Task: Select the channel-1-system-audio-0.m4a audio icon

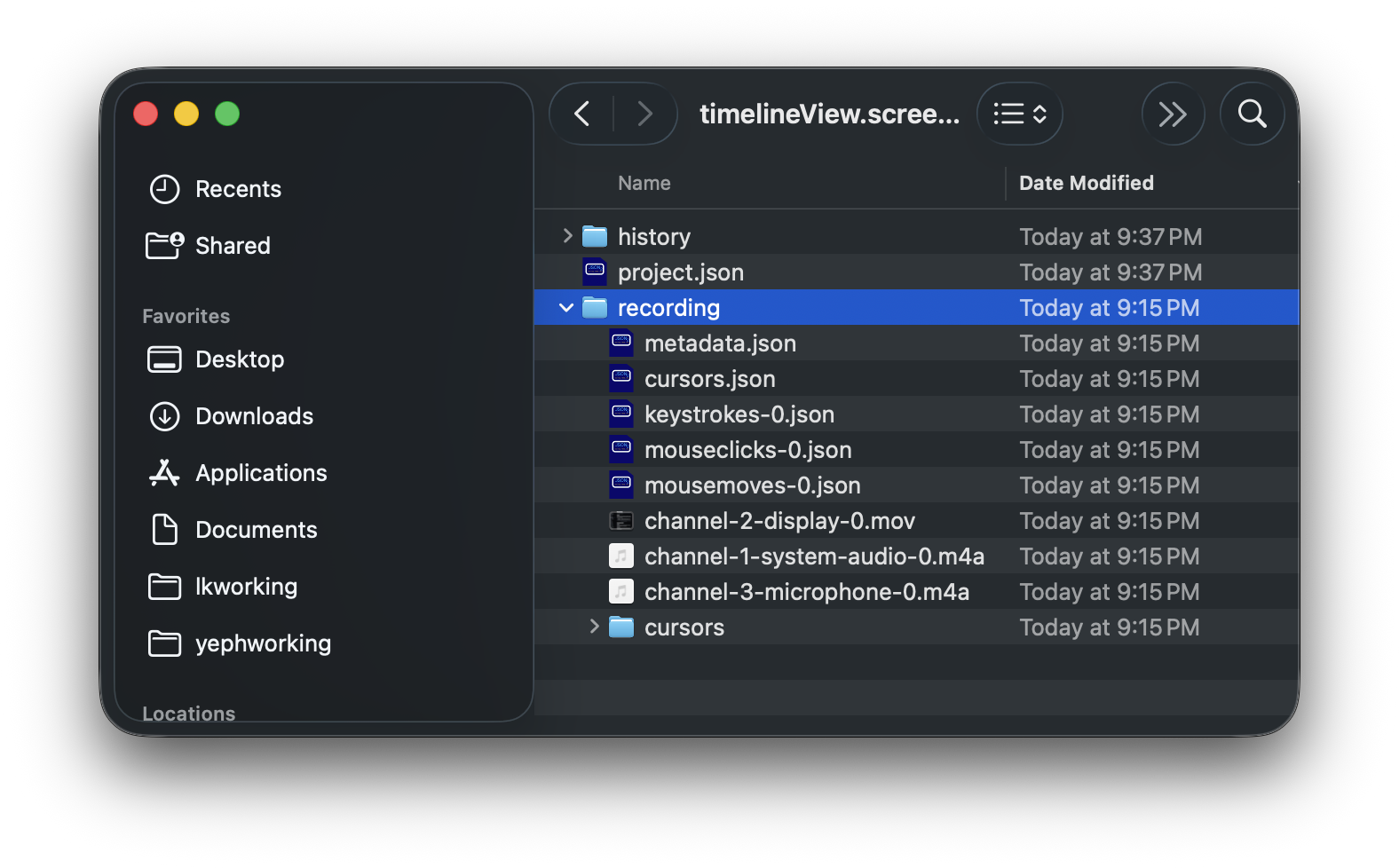Action: (621, 556)
